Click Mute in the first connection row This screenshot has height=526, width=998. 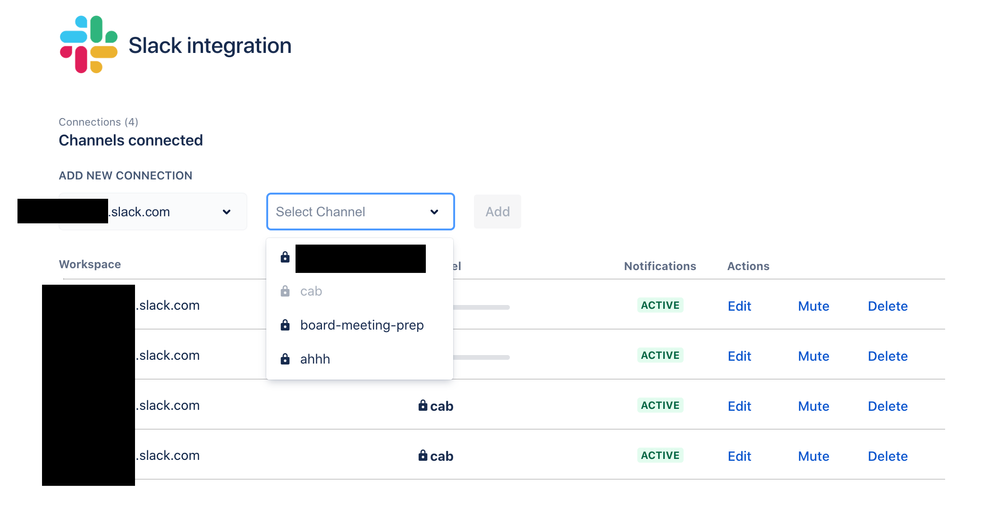coord(813,306)
